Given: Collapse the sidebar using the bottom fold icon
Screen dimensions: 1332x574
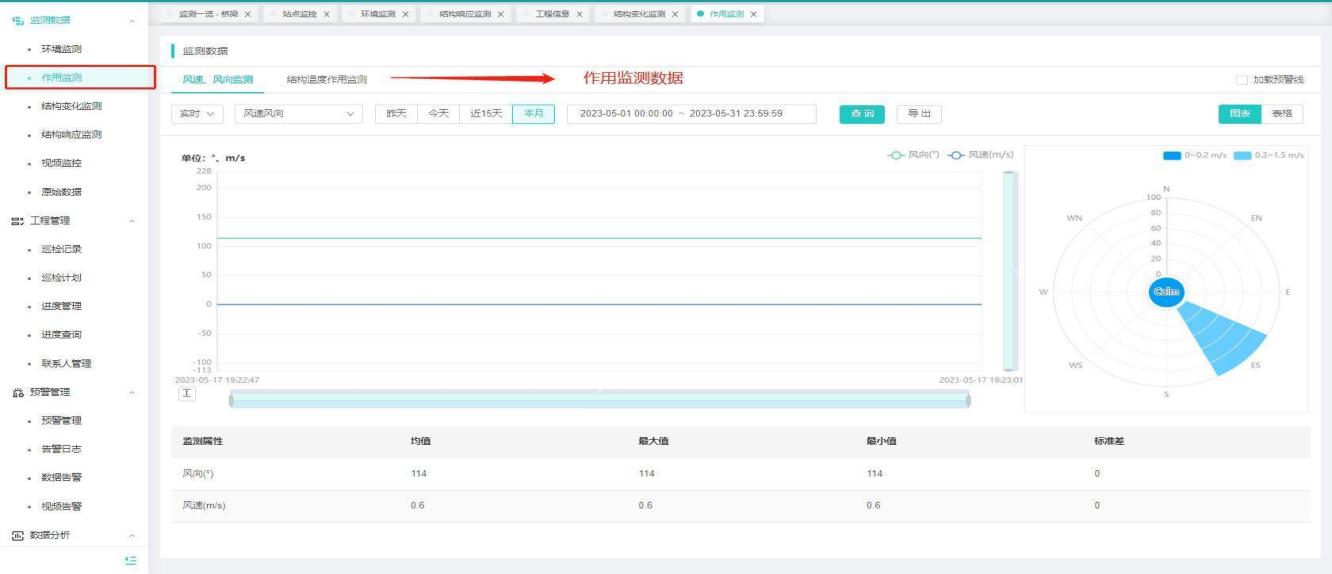Looking at the screenshot, I should 130,560.
